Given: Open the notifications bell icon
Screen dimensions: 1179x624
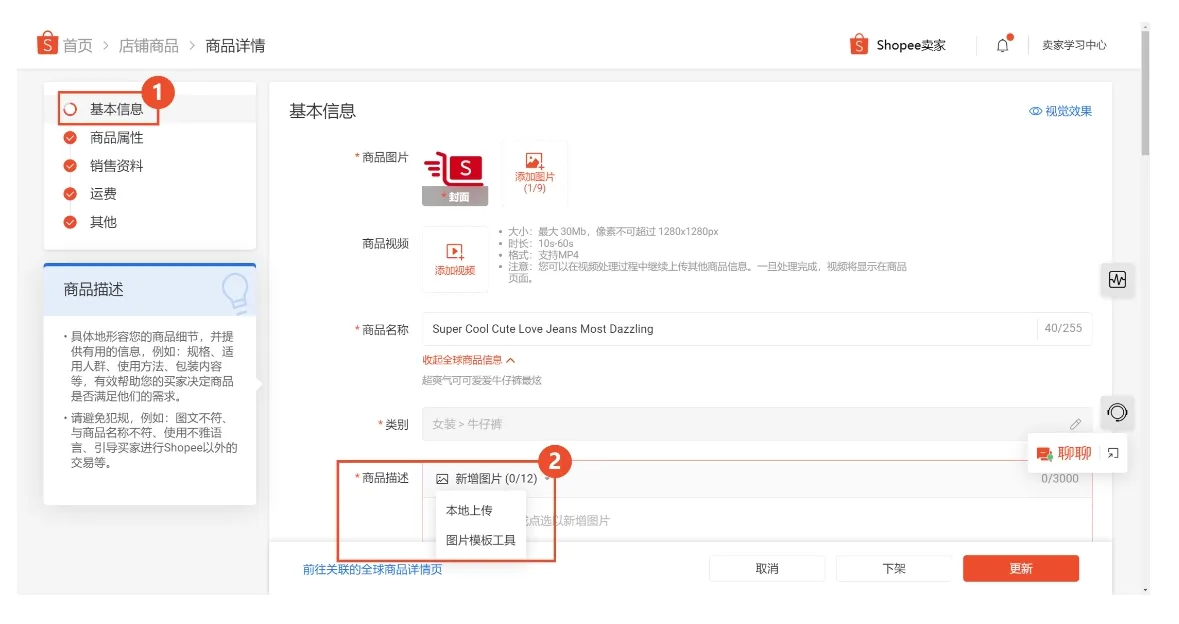Looking at the screenshot, I should [1002, 44].
